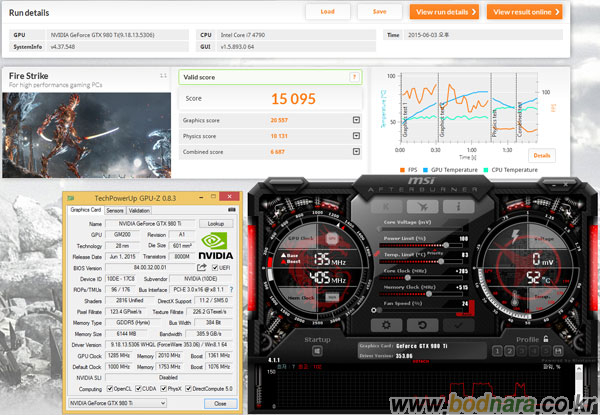Viewport: 600px width, 415px height.
Task: Click the Core Clock slider handle
Action: click(408, 278)
